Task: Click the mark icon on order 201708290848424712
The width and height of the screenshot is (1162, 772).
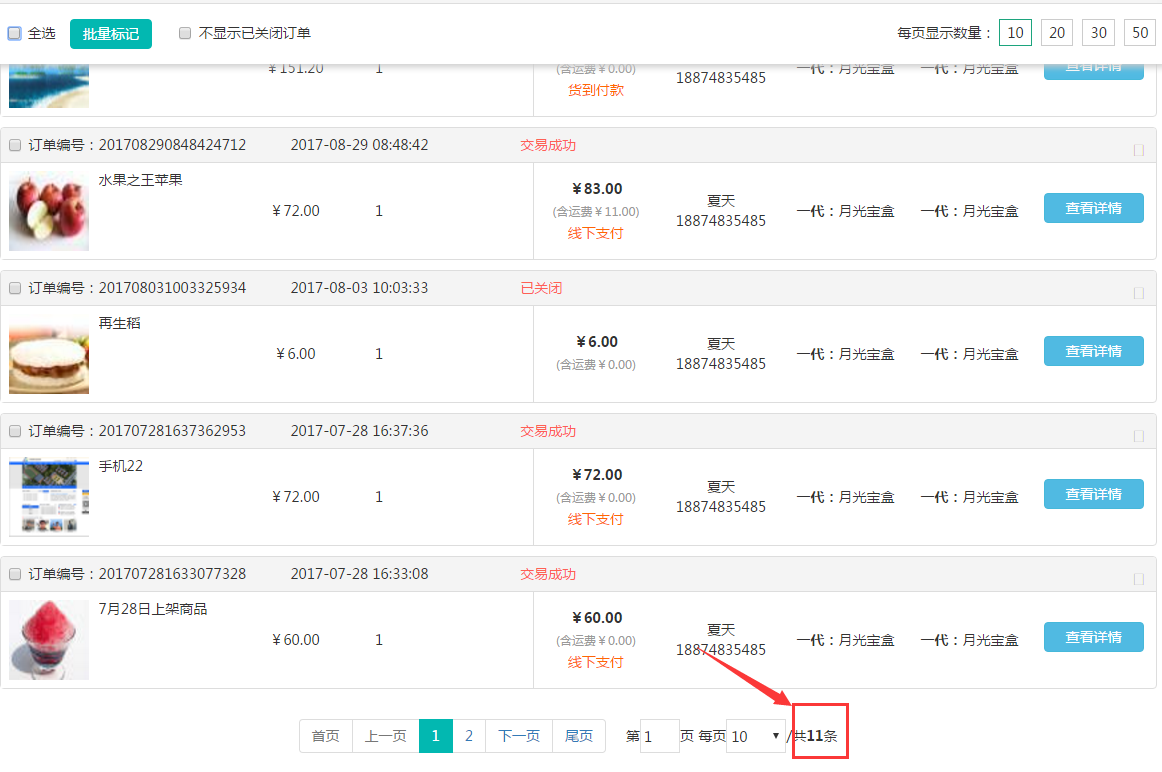Action: click(1138, 151)
